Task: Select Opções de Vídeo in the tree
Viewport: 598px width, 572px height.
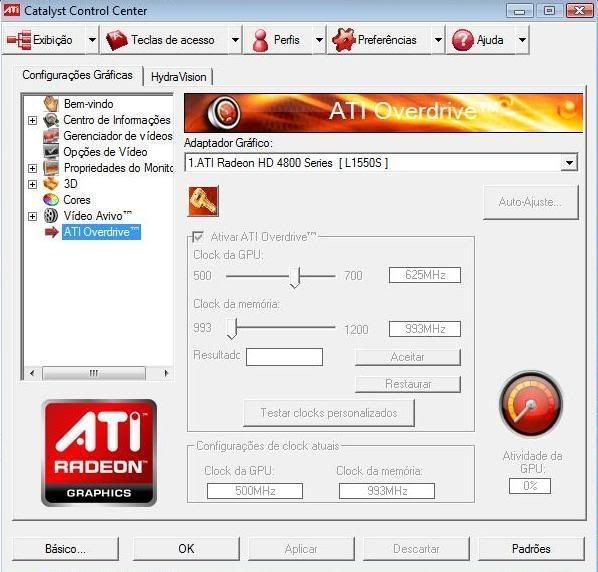Action: pos(105,152)
